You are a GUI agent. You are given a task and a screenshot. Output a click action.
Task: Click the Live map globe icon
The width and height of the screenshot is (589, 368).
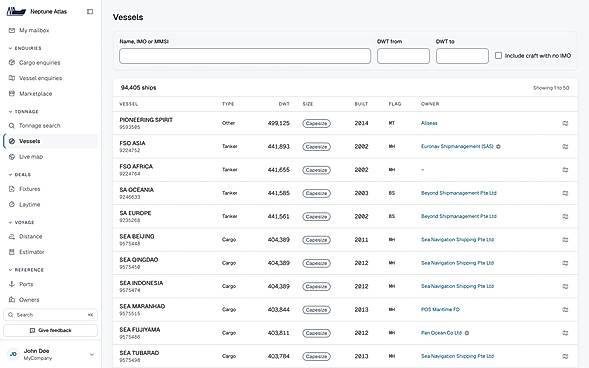[x=12, y=157]
